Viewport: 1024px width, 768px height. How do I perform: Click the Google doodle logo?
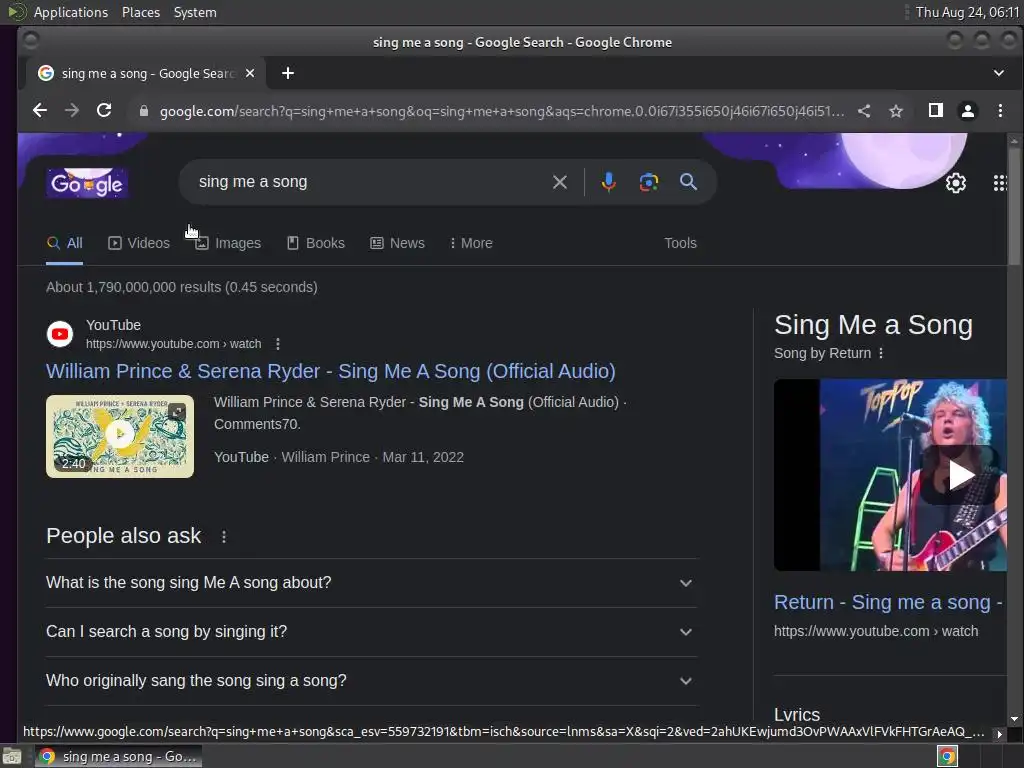(87, 182)
